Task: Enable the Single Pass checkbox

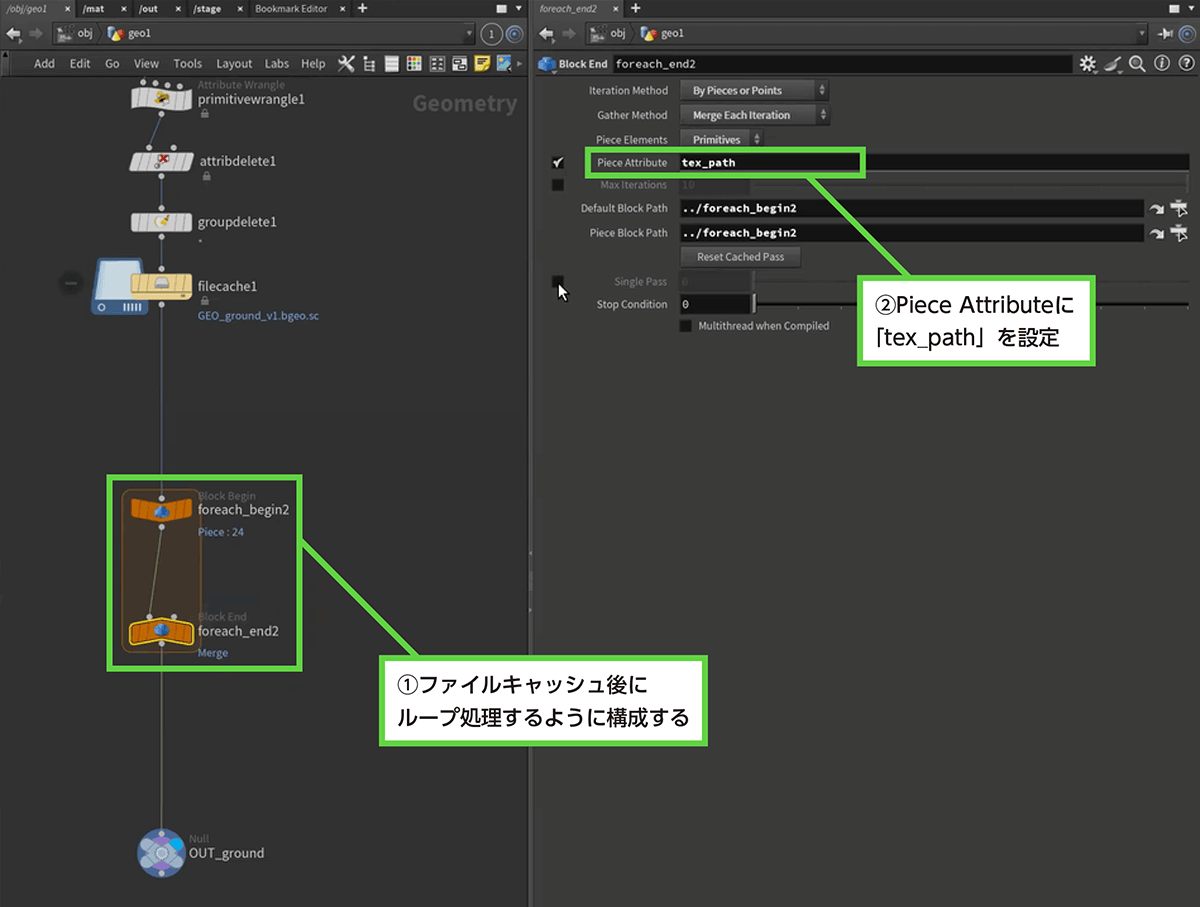Action: [x=558, y=282]
